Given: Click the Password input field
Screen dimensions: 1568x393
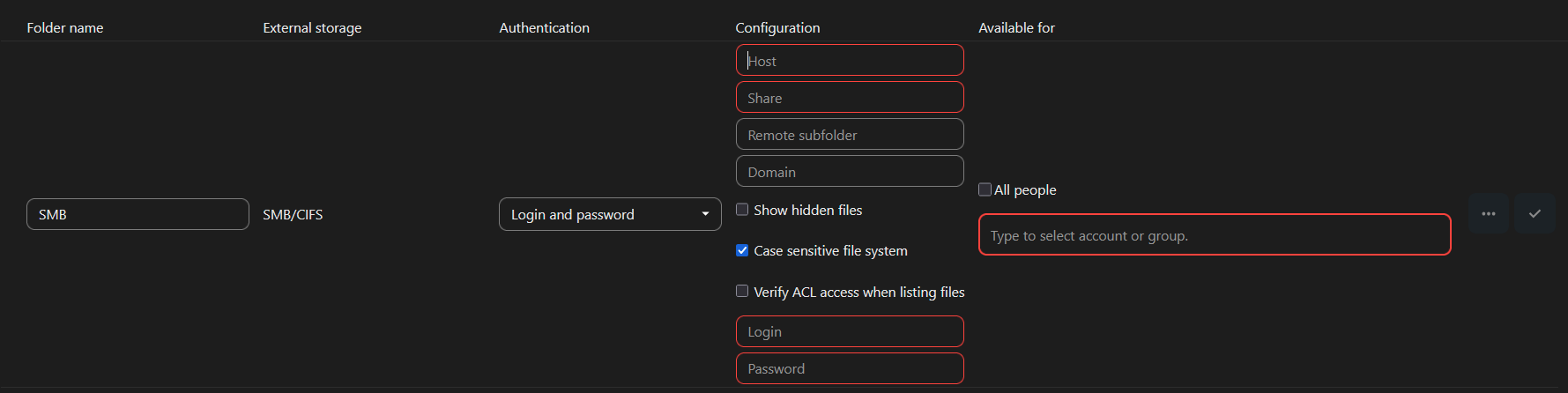Looking at the screenshot, I should coord(849,369).
